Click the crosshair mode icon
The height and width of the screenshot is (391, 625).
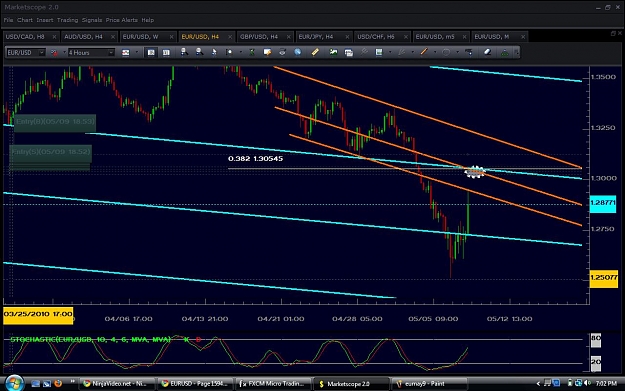point(229,52)
